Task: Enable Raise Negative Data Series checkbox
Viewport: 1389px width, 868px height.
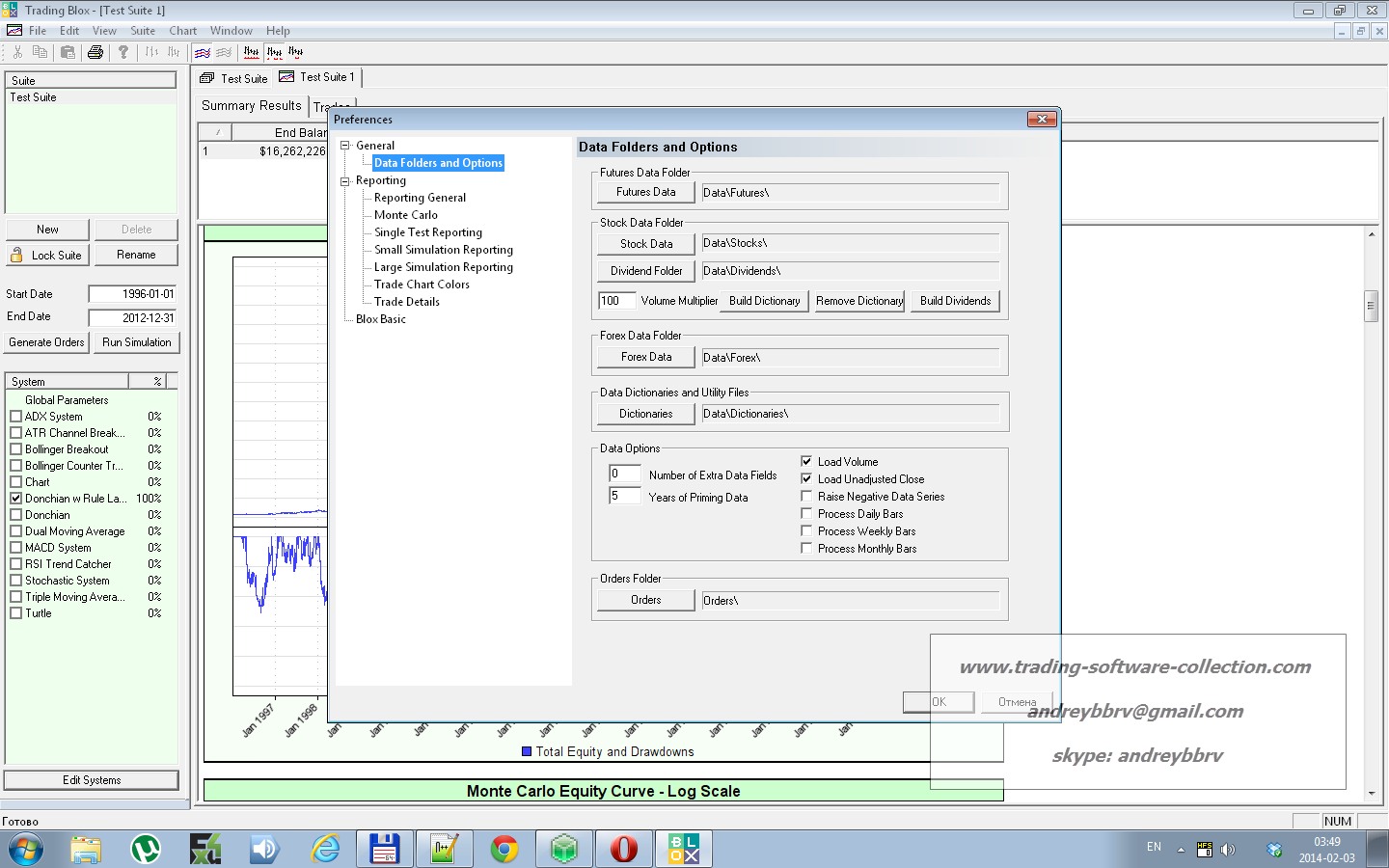Action: tap(806, 496)
